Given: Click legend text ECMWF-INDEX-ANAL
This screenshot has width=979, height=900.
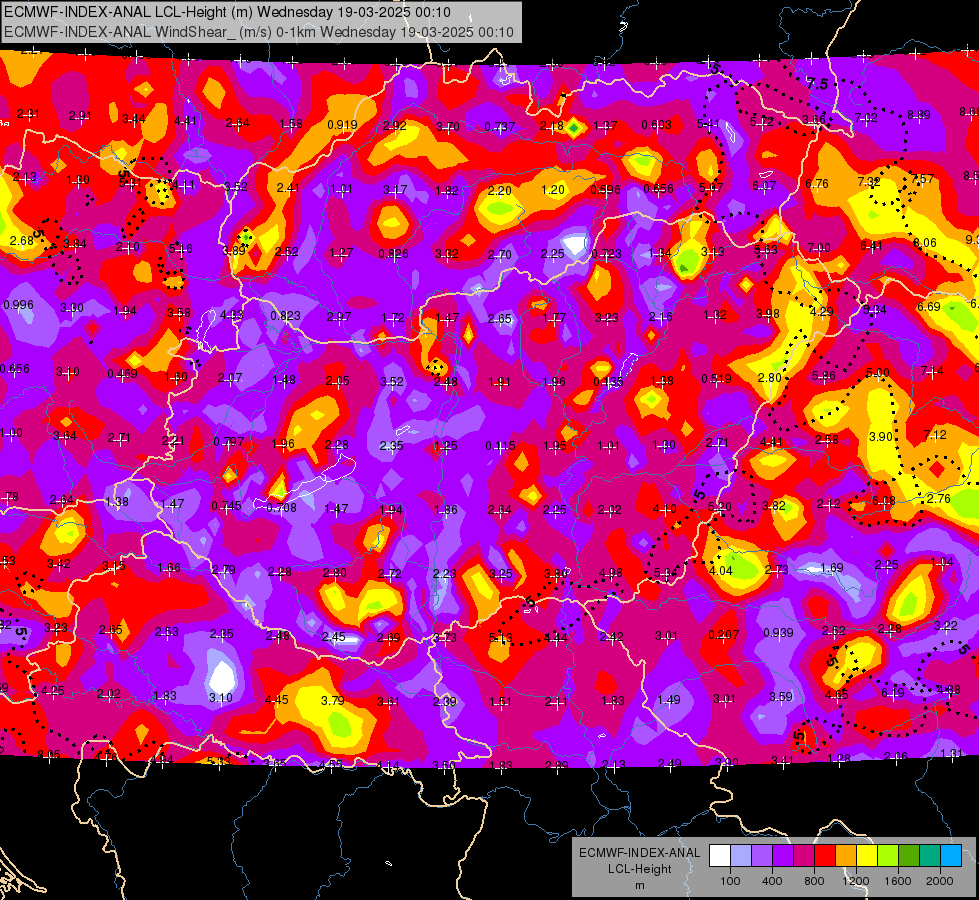Looking at the screenshot, I should coord(639,853).
